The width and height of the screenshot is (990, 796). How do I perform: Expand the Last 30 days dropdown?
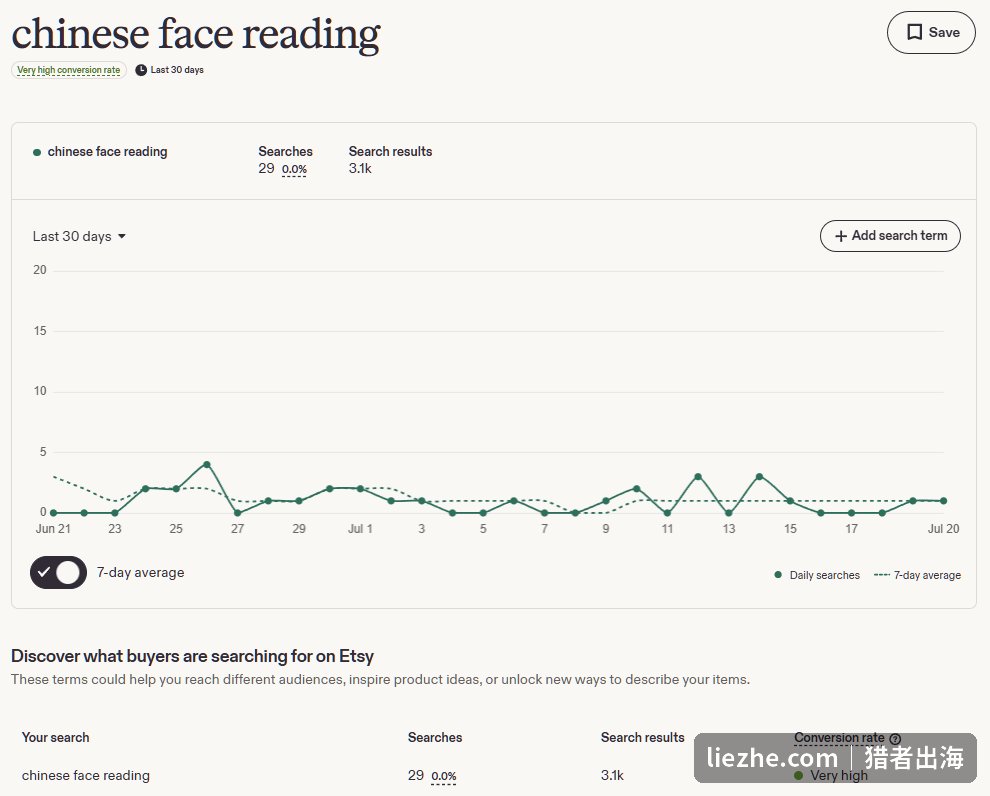[x=80, y=237]
